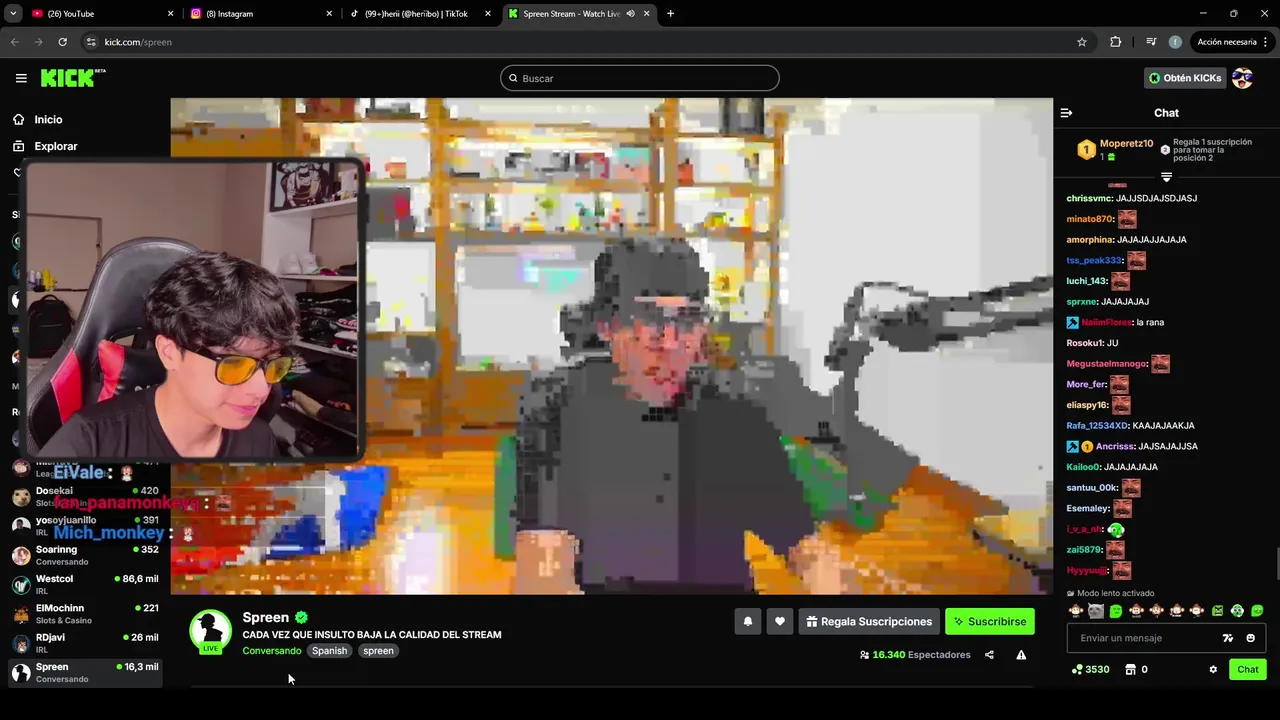The height and width of the screenshot is (720, 1280).
Task: Open the tab search dropdown arrow
Action: pos(13,14)
